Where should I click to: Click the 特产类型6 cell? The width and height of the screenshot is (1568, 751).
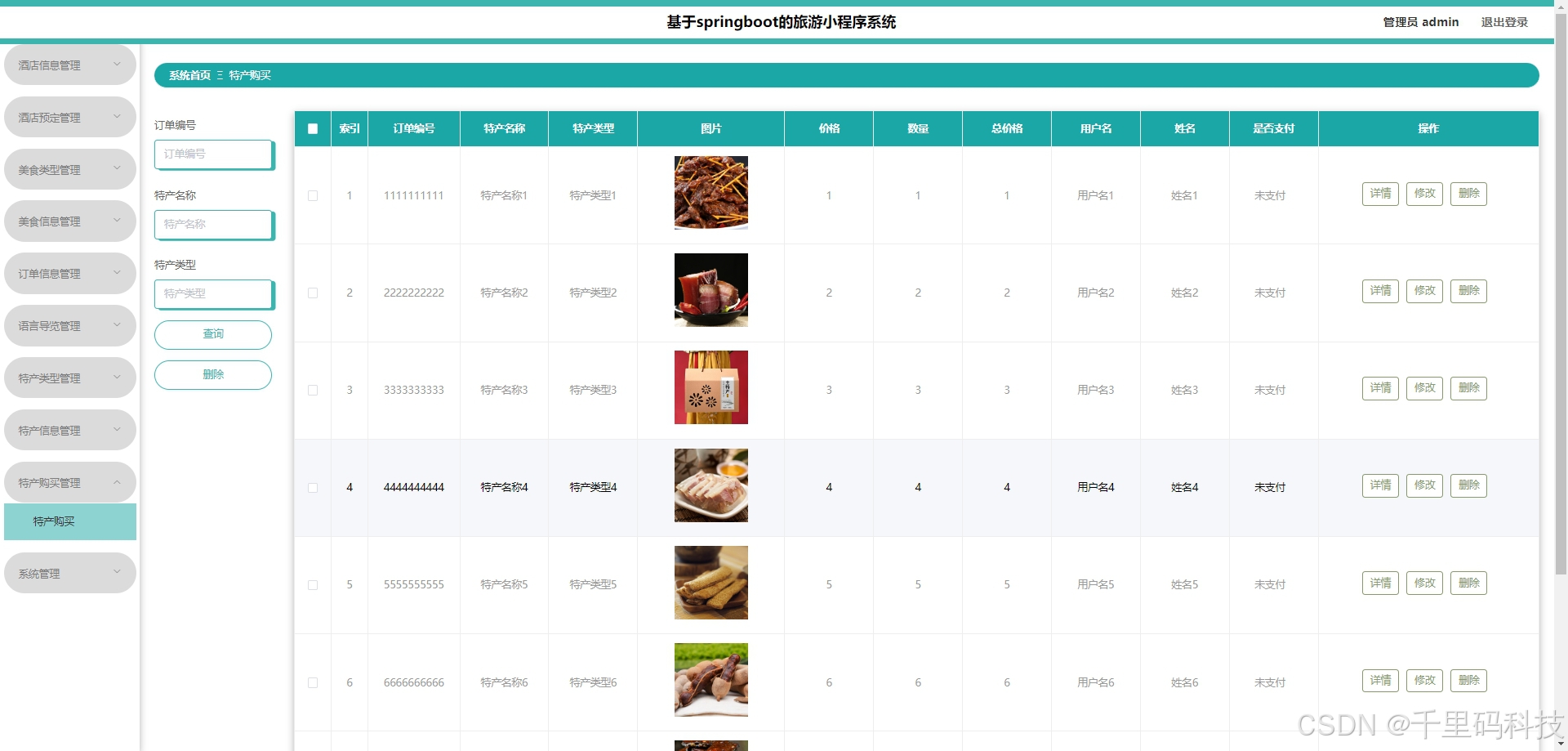coord(593,682)
